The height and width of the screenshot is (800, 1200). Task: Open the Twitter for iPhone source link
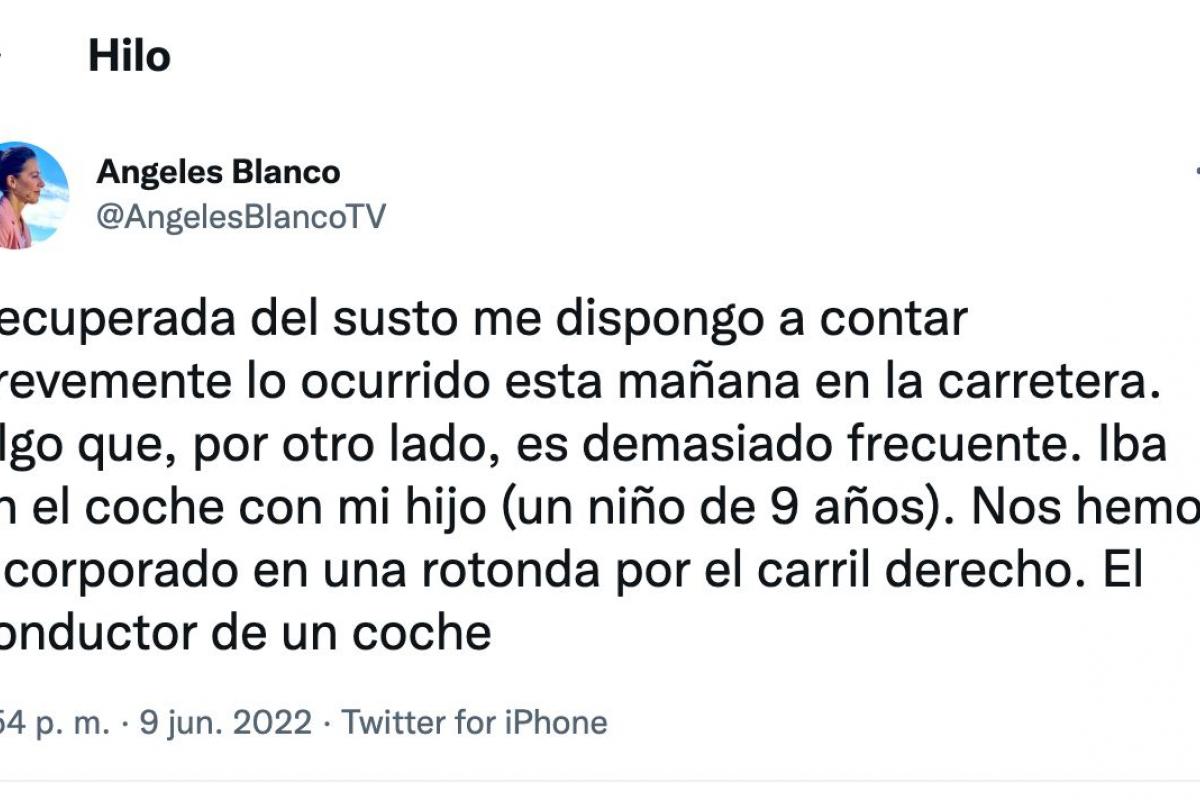475,722
